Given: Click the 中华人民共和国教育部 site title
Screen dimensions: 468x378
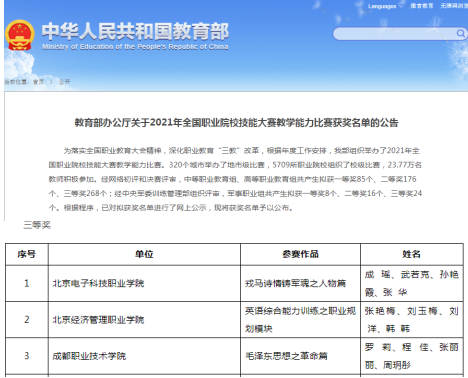Looking at the screenshot, I should tap(135, 31).
